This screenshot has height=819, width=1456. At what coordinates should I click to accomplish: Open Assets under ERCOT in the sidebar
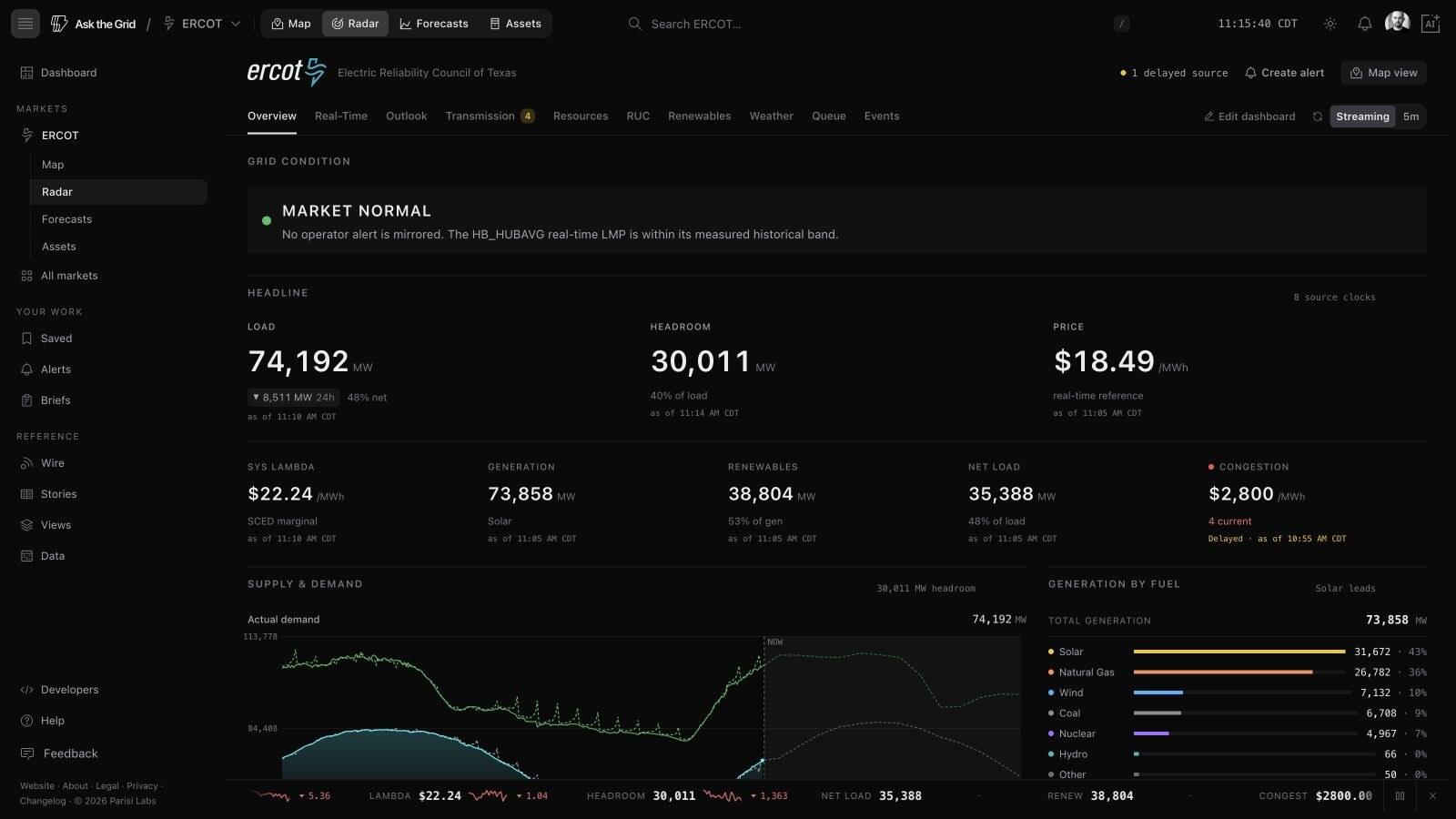click(x=59, y=247)
